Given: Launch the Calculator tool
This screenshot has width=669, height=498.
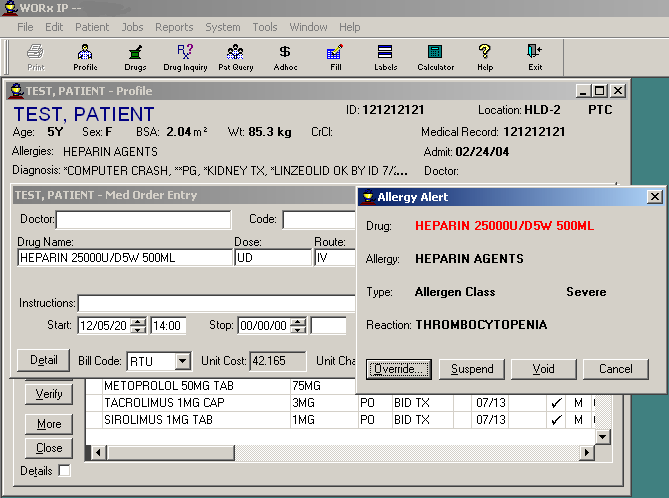Looking at the screenshot, I should (x=435, y=57).
